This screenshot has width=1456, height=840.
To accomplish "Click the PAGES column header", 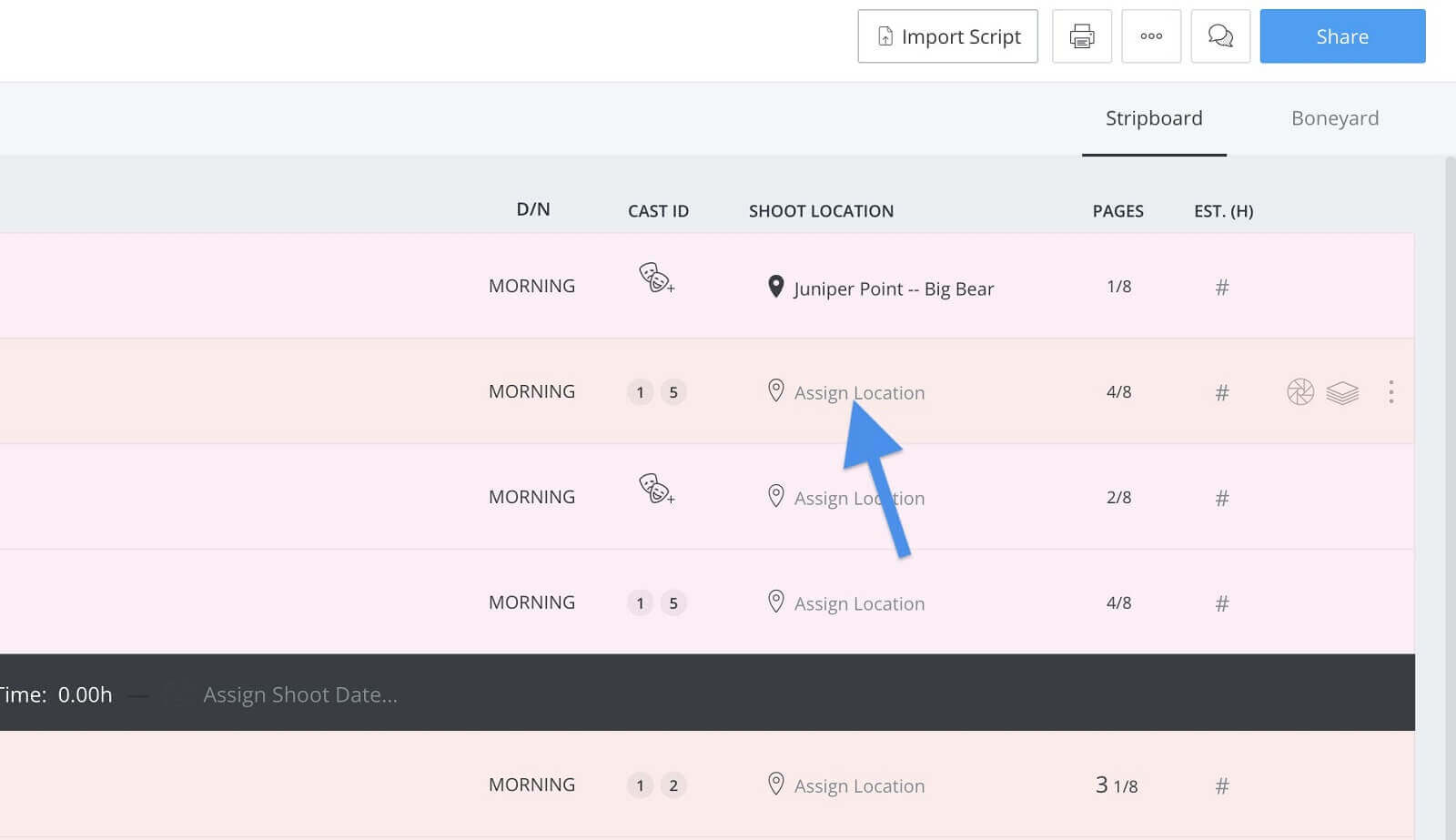I will [x=1117, y=211].
